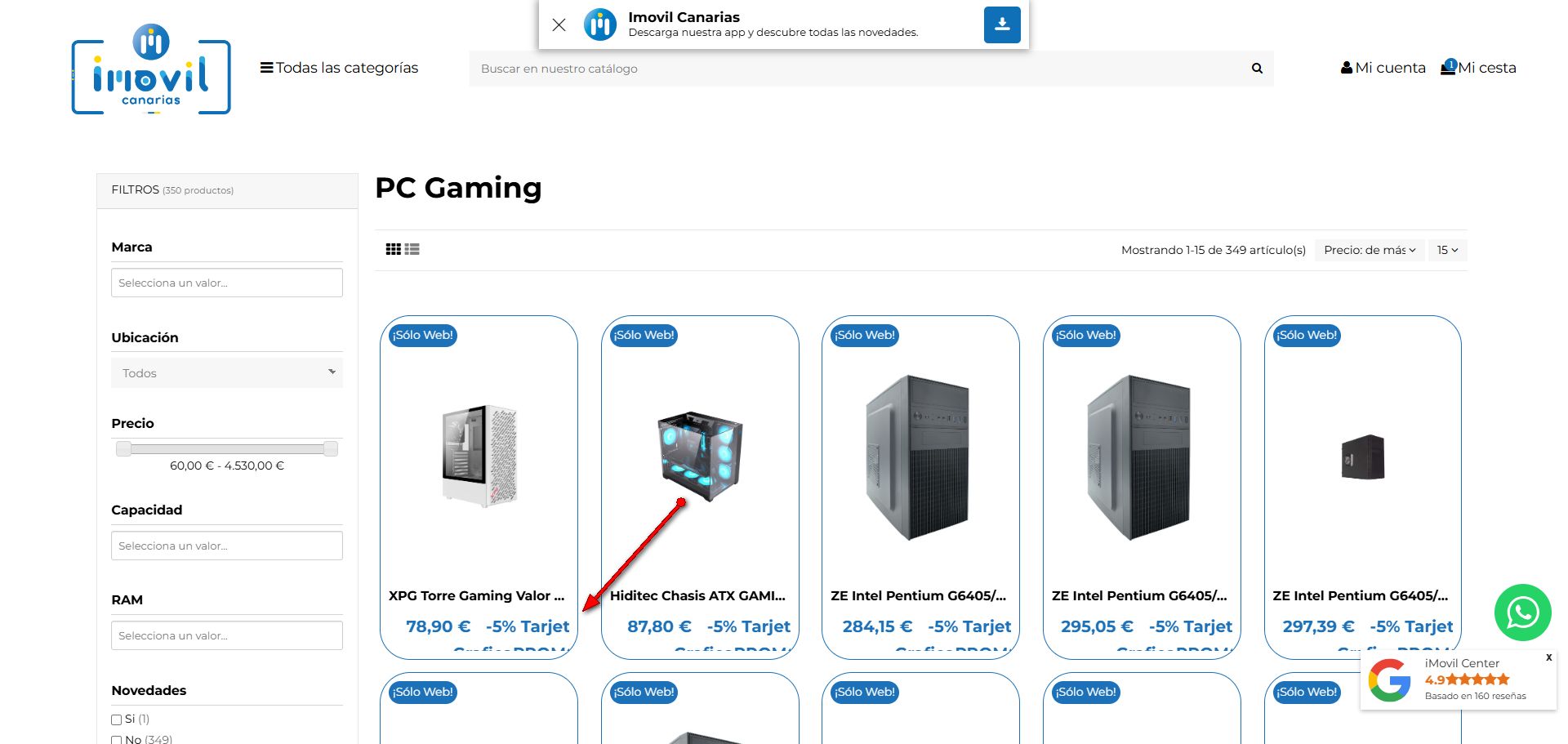Screen dimensions: 1568x744
Task: Check the Novedades Si checkbox
Action: [116, 719]
